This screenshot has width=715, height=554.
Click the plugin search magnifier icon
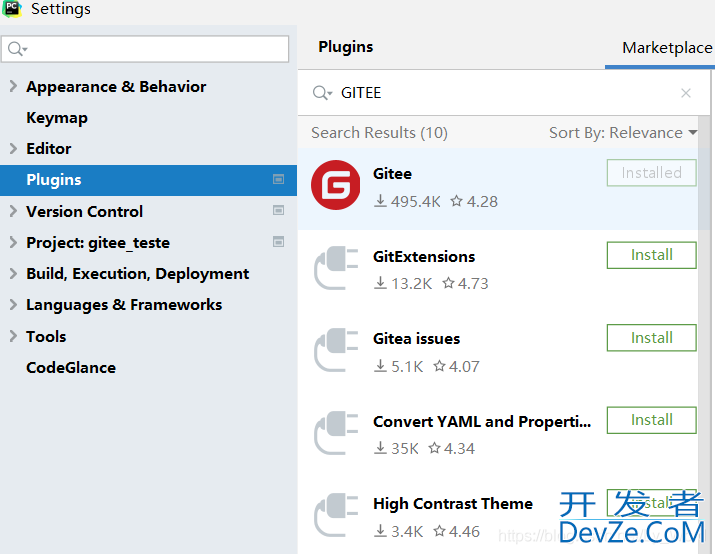322,93
